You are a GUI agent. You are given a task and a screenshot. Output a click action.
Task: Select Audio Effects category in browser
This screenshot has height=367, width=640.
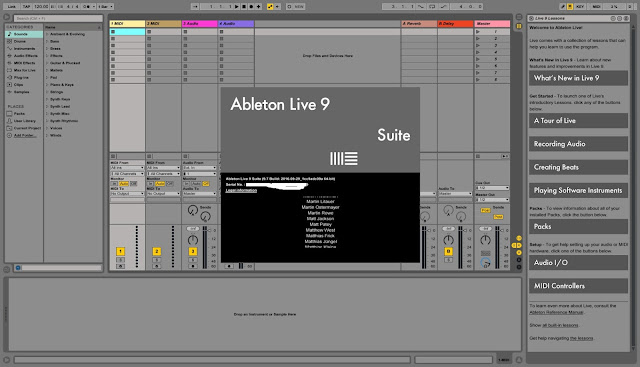24,56
